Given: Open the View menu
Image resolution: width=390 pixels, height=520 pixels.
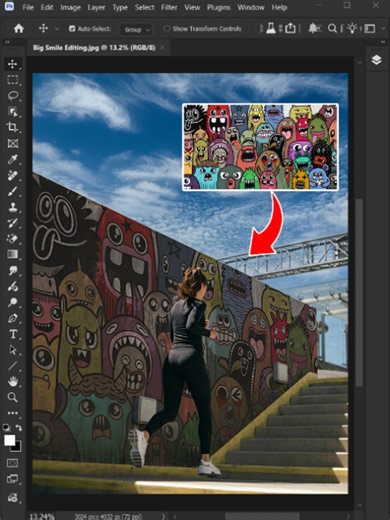Looking at the screenshot, I should 192,7.
